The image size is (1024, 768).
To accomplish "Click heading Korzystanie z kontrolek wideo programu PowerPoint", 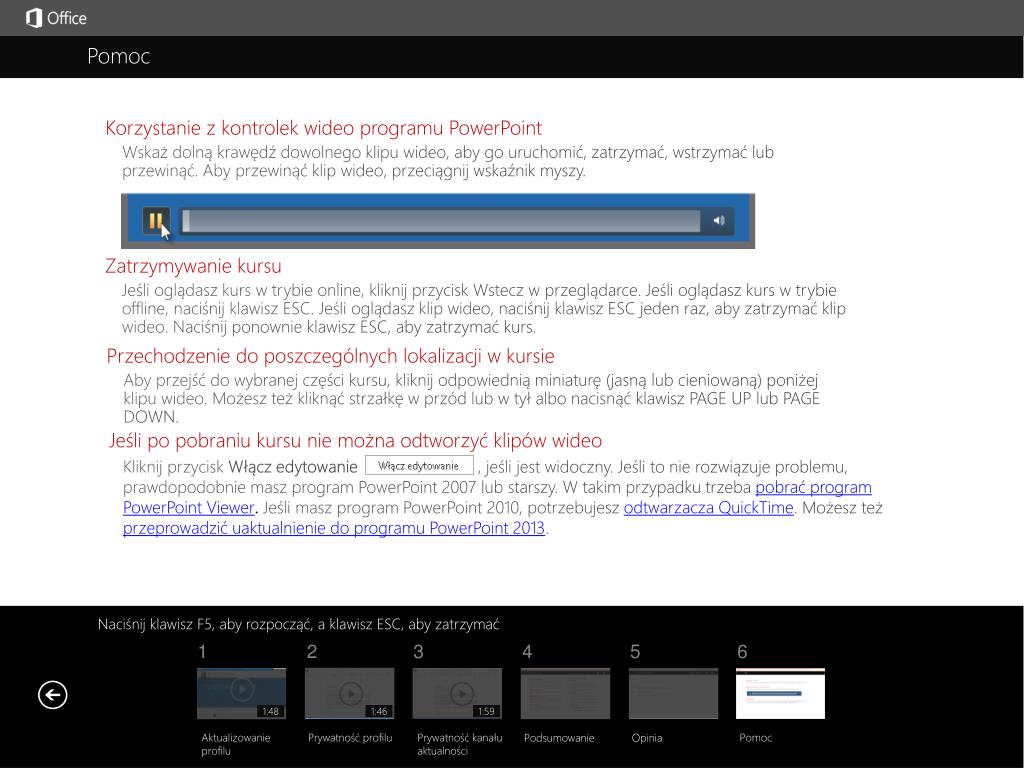I will [324, 128].
